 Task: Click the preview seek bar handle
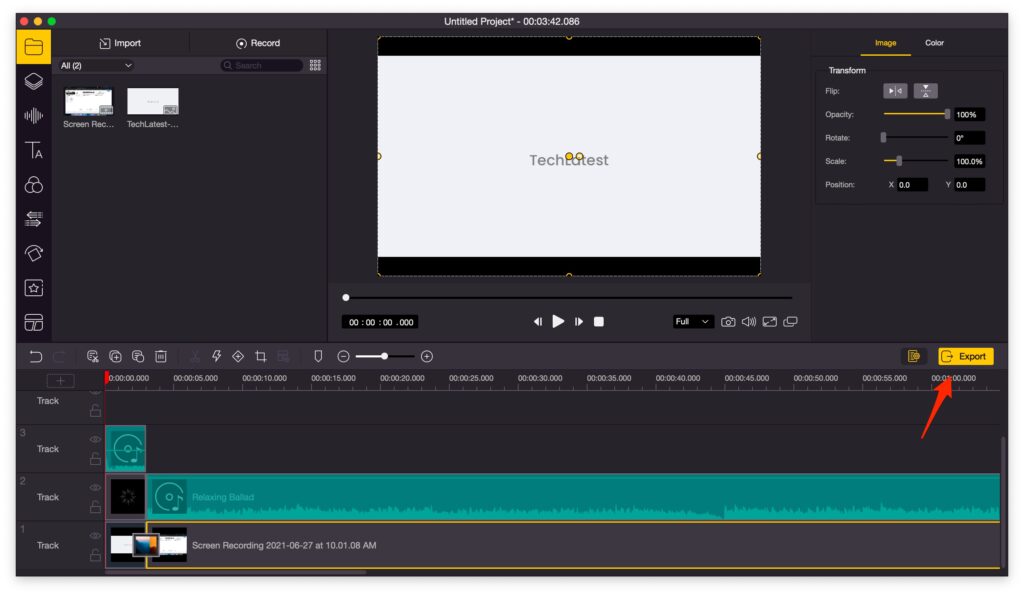pos(346,298)
